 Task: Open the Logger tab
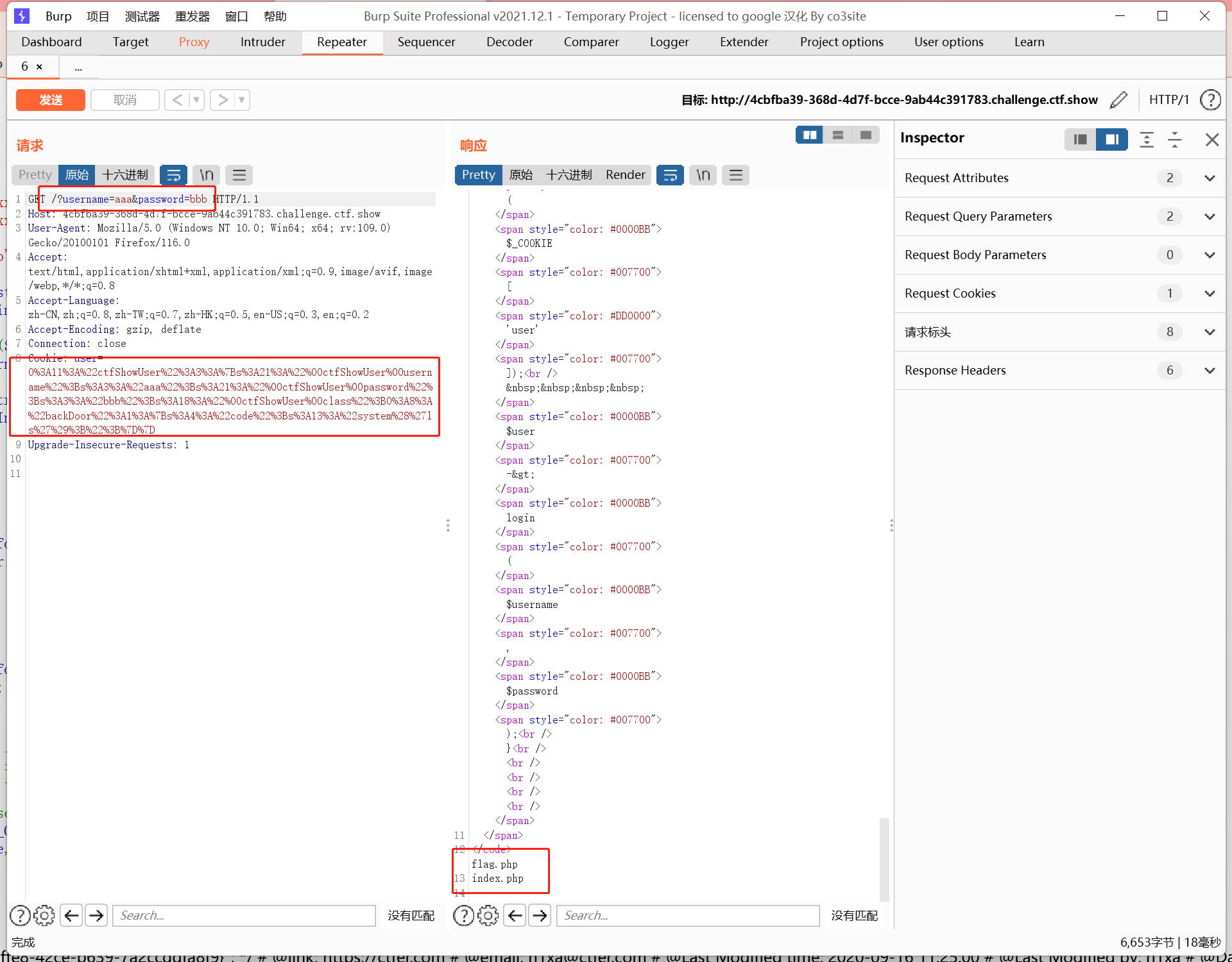pyautogui.click(x=669, y=42)
